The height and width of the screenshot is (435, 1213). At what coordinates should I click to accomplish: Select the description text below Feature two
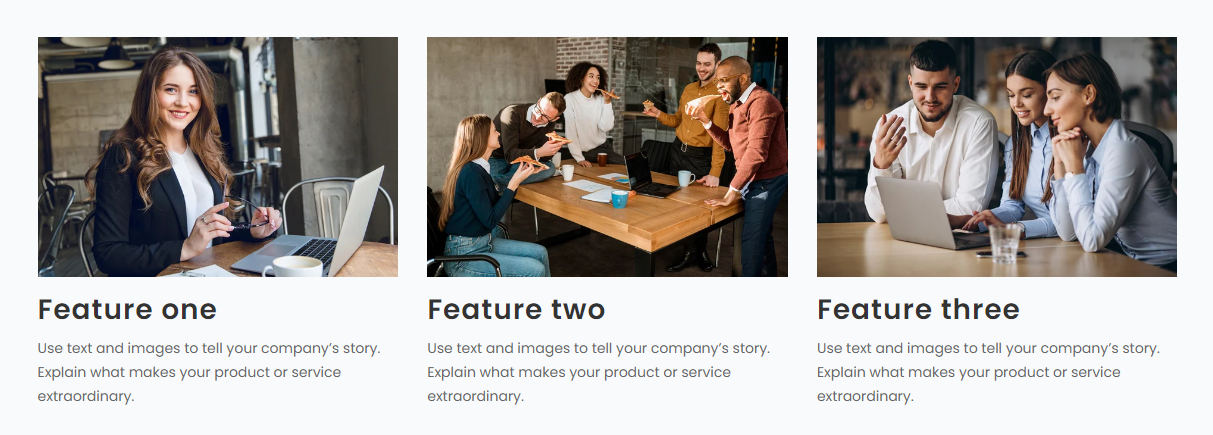(598, 372)
